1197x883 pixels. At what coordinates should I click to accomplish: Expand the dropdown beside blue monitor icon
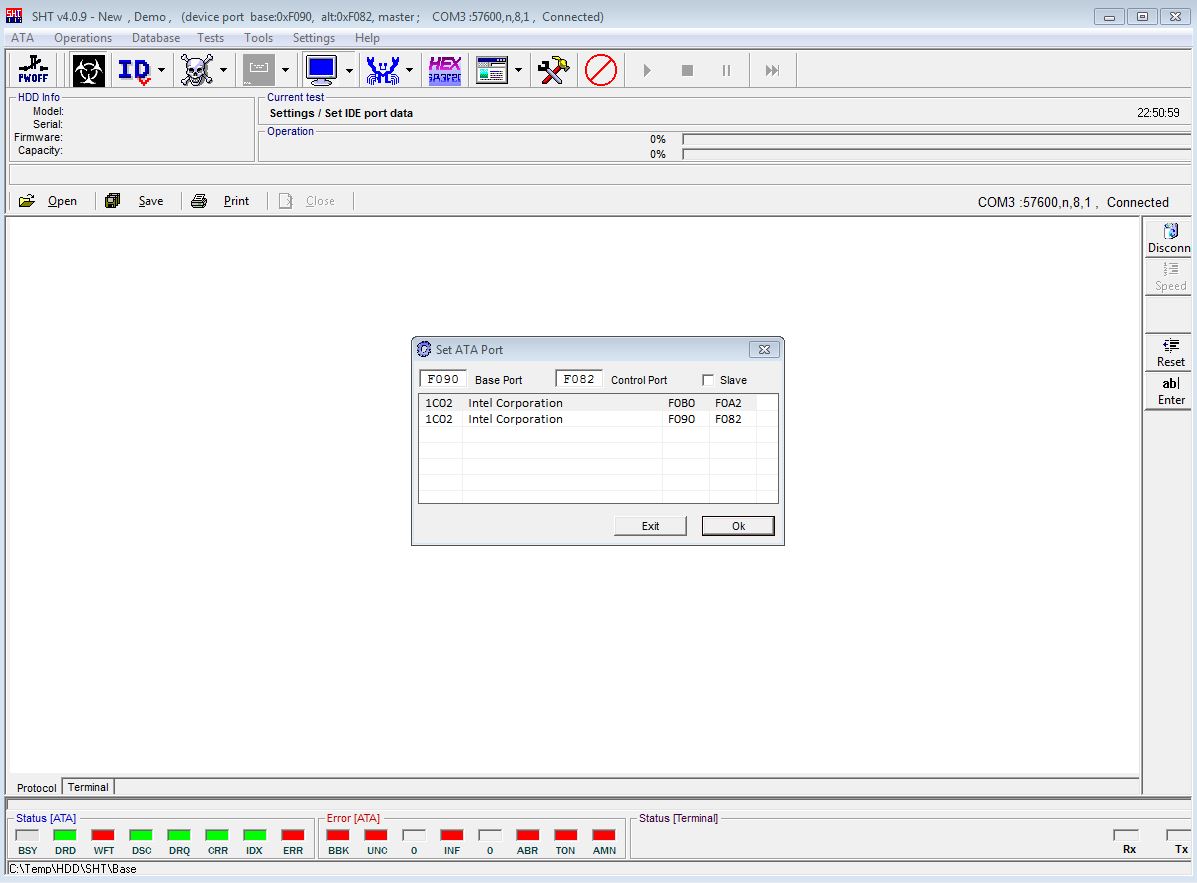(349, 70)
